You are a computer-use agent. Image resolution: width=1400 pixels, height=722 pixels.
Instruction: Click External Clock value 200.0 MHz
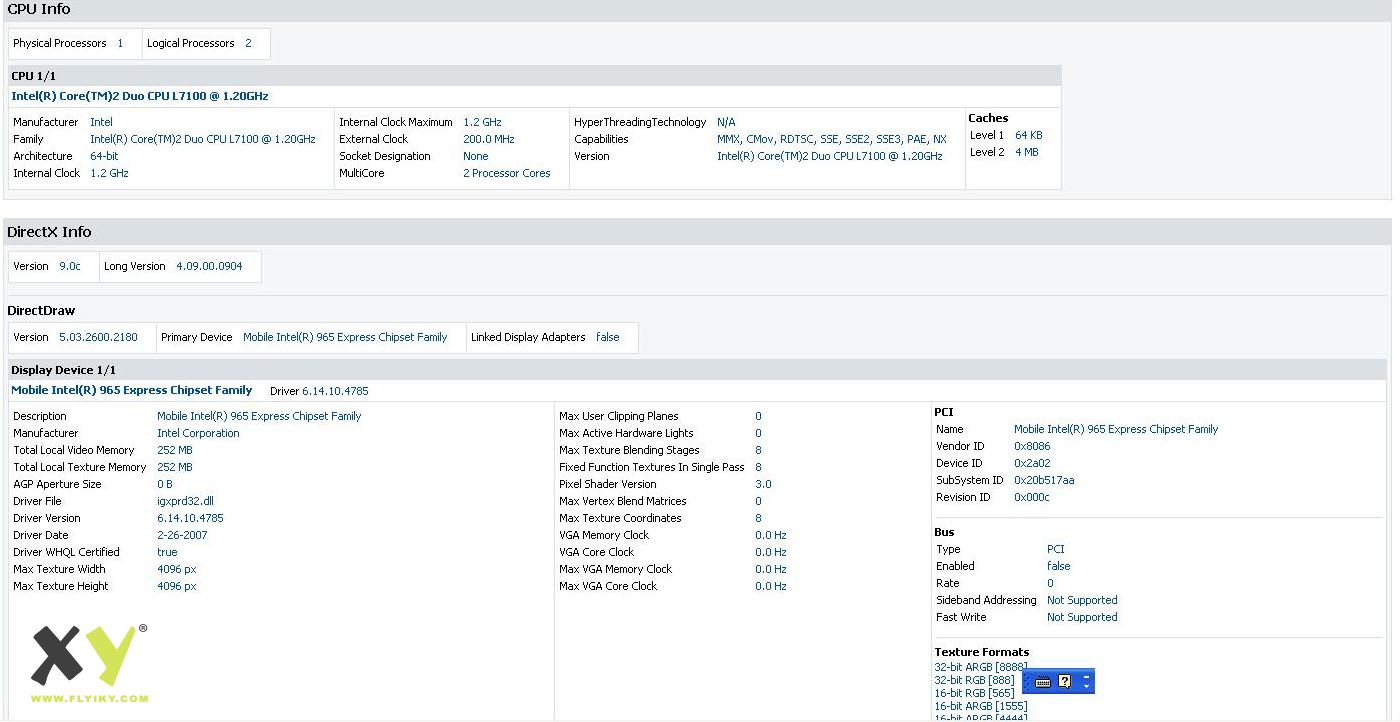[489, 139]
